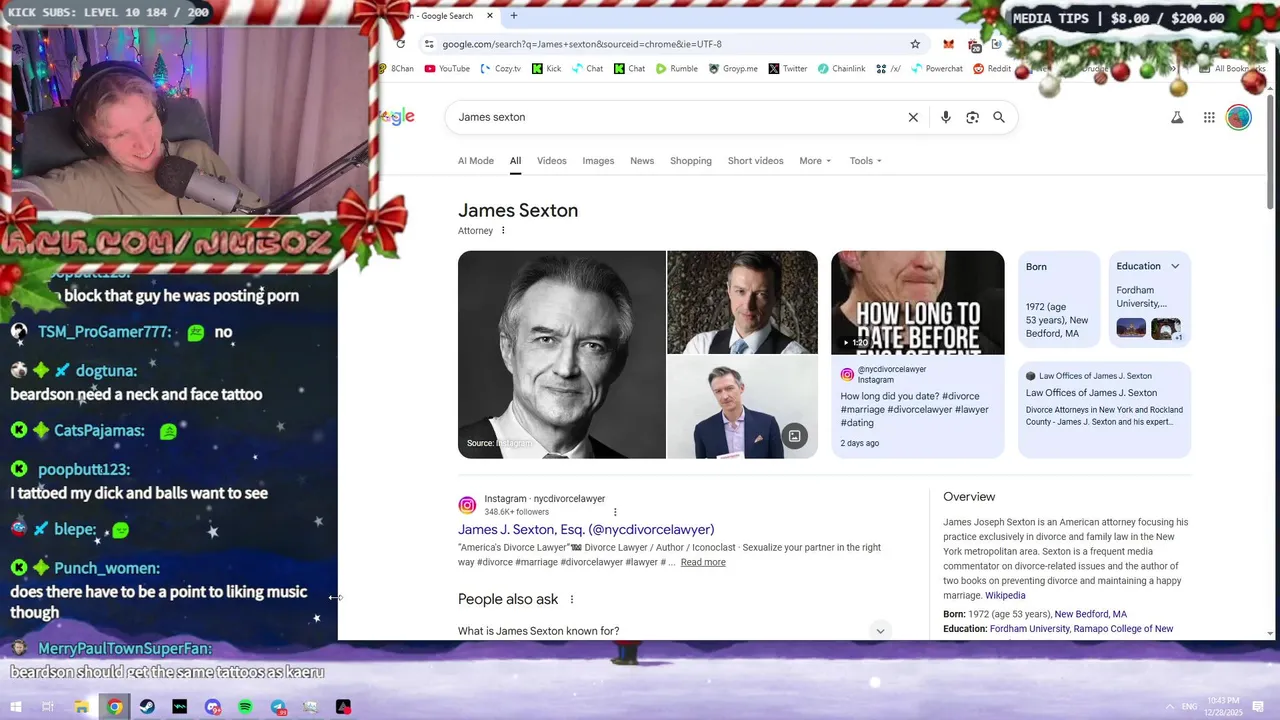1280x720 pixels.
Task: Click the address bar URL
Action: 582,44
